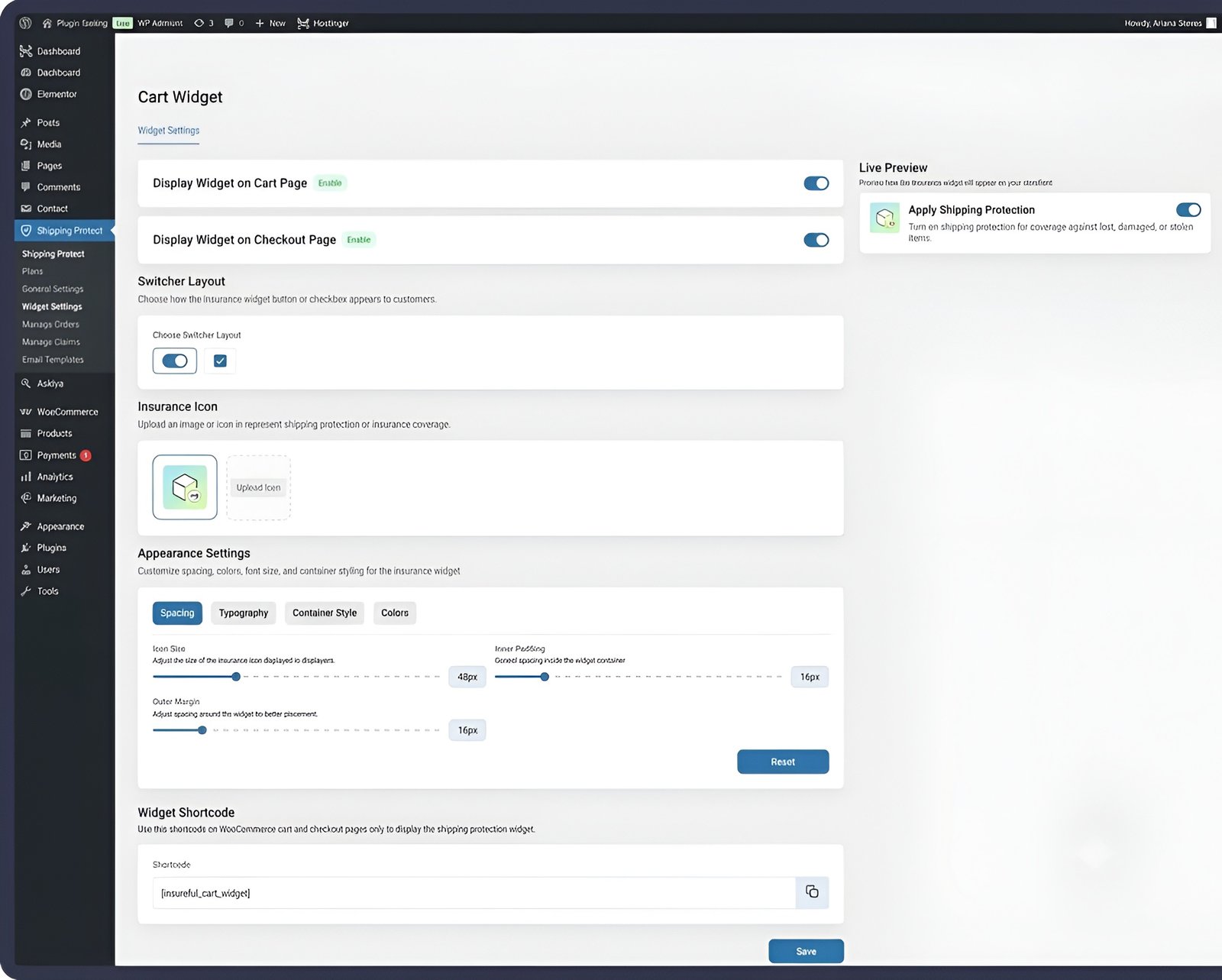Click the Media icon in the sidebar

[26, 144]
